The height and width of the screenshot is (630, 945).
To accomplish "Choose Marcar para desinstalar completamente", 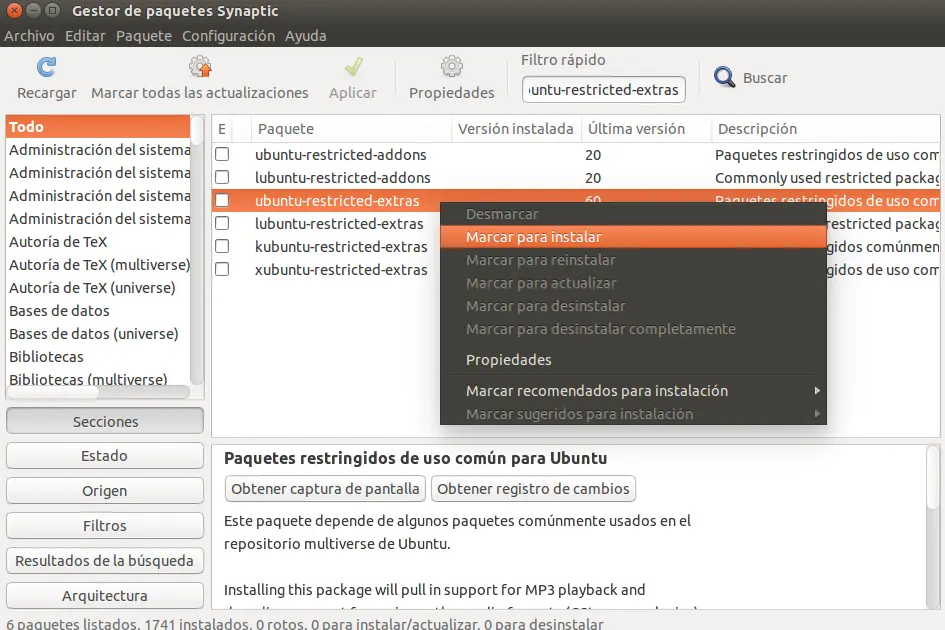I will pos(633,329).
